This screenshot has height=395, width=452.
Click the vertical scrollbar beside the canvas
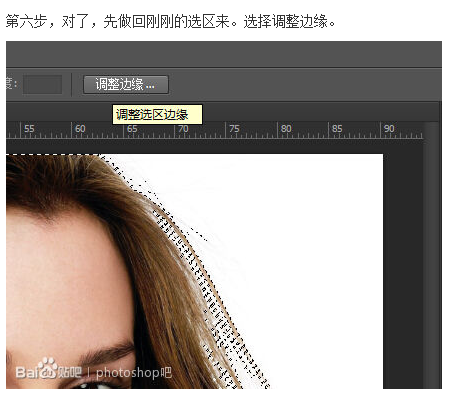(432, 255)
